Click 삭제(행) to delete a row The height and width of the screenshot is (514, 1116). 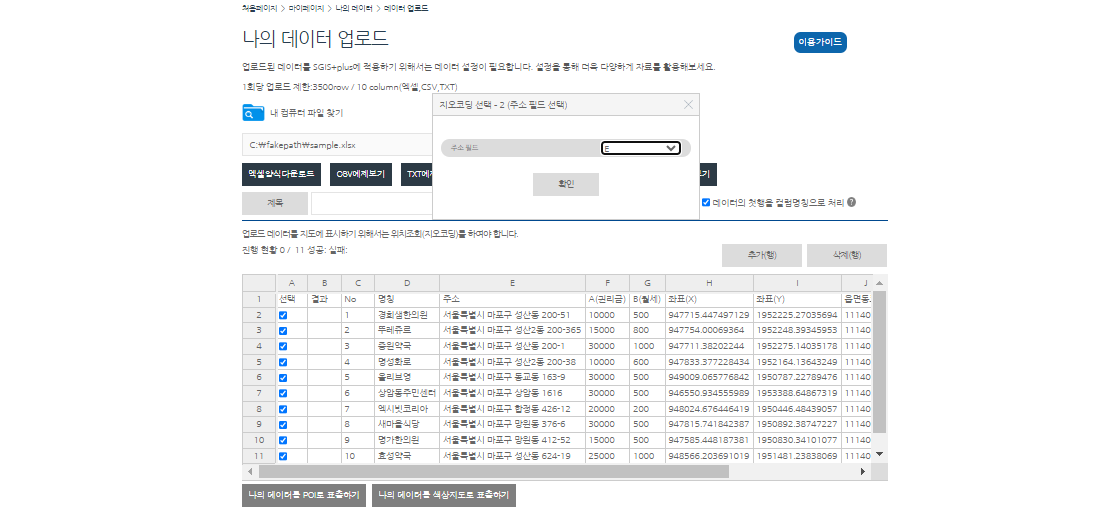[x=846, y=255]
